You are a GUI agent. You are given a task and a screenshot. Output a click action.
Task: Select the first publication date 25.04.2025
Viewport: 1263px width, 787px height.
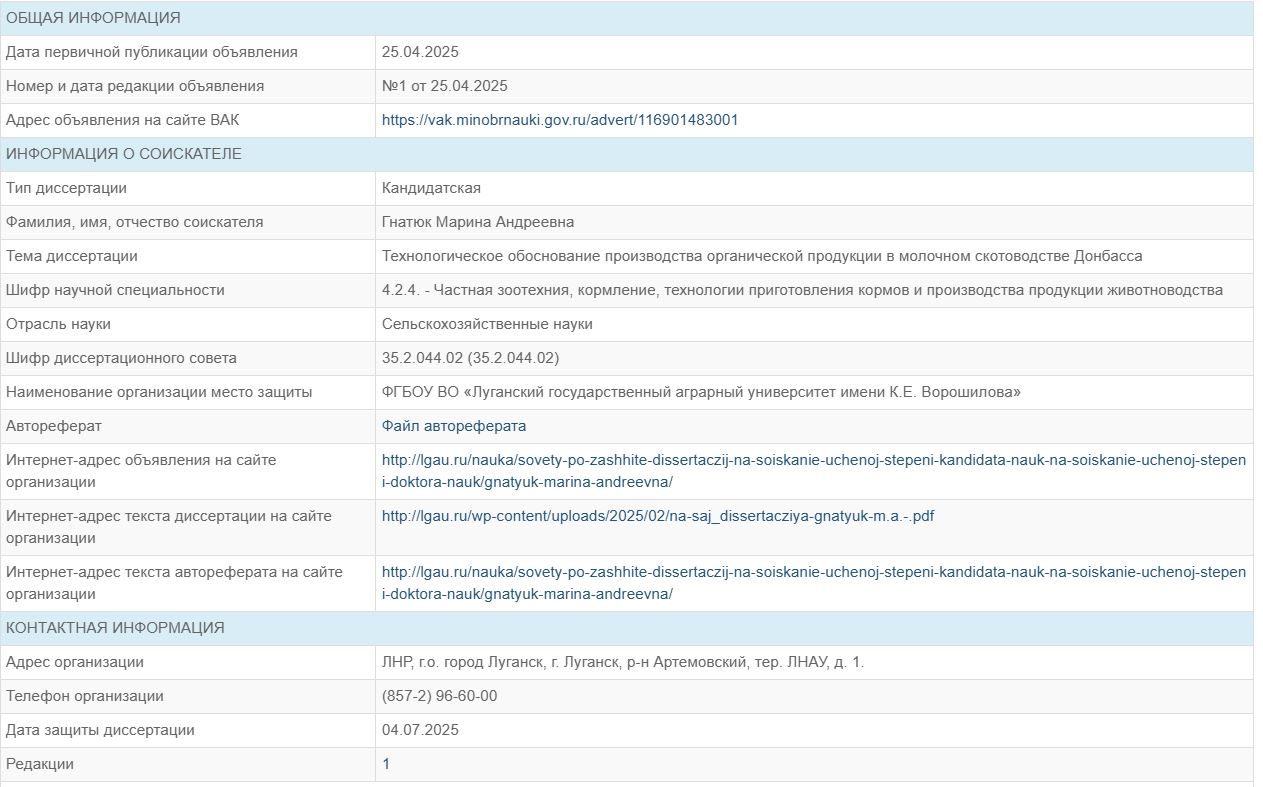click(420, 52)
